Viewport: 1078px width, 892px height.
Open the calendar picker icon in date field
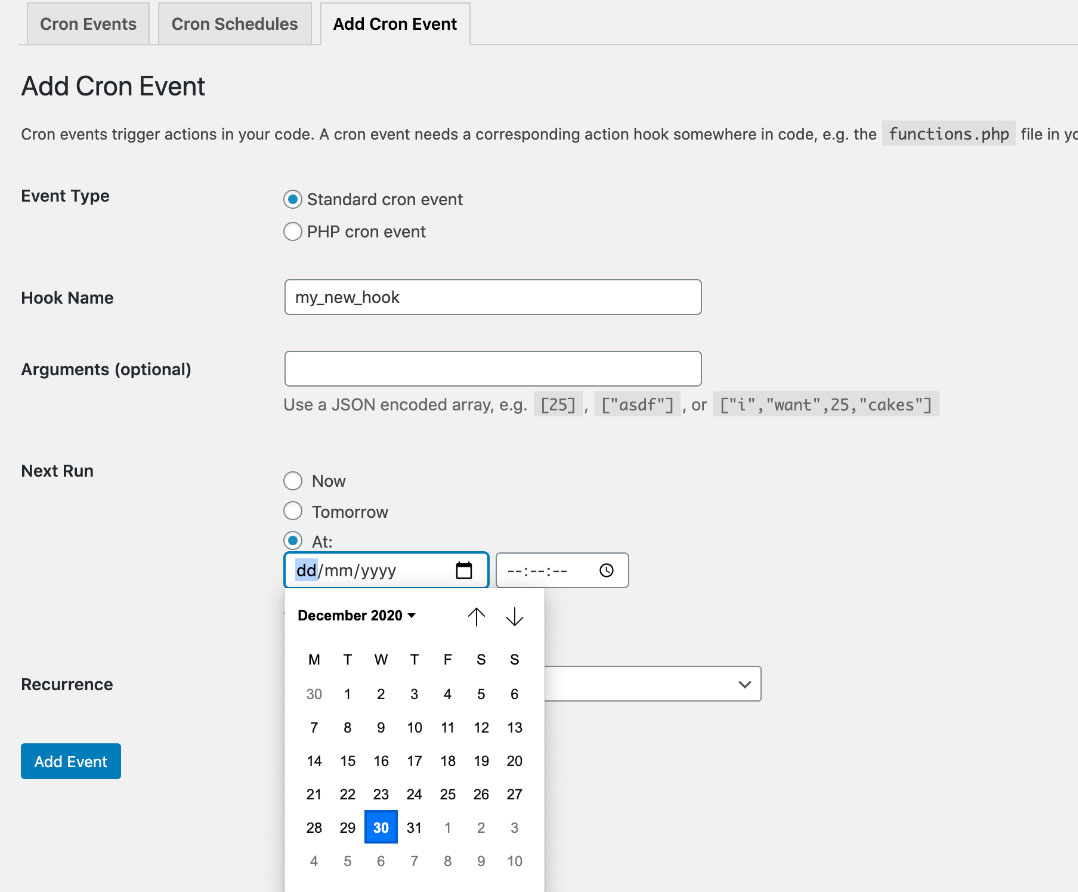(464, 570)
